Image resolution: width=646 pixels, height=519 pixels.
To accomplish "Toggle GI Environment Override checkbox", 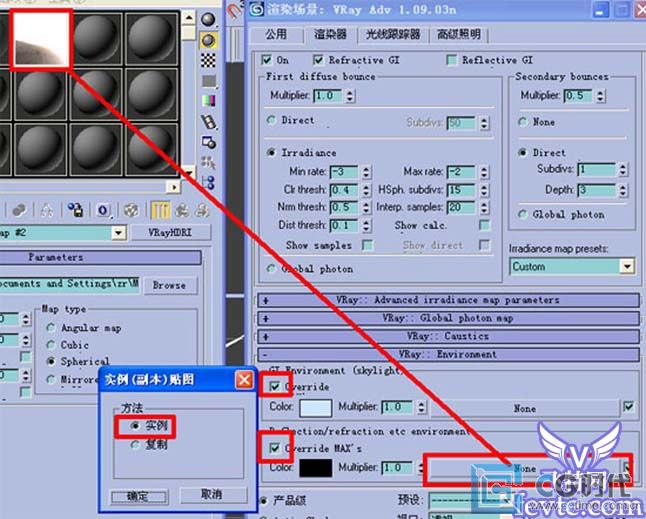I will [274, 386].
